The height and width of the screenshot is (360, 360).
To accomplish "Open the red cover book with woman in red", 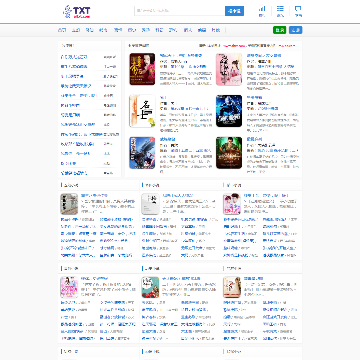I will (142, 69).
